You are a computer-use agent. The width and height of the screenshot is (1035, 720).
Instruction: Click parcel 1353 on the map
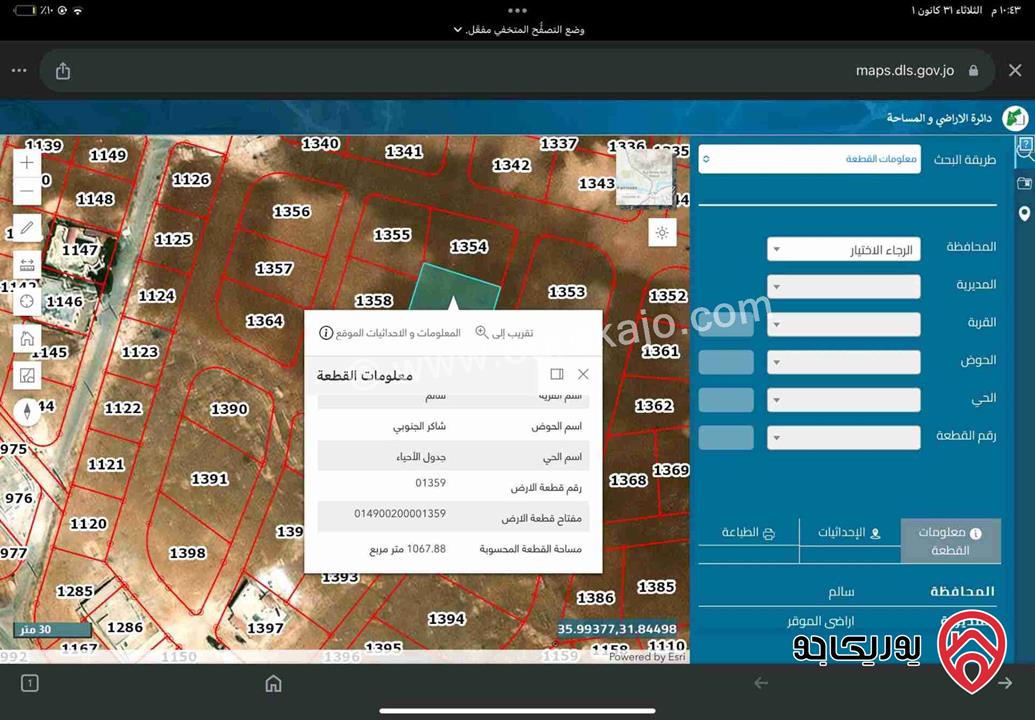566,292
